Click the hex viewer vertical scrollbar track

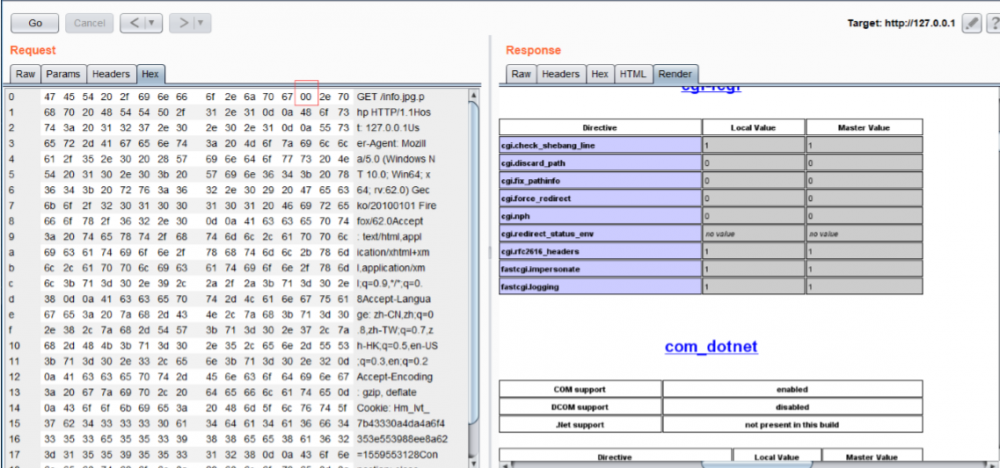(x=473, y=281)
